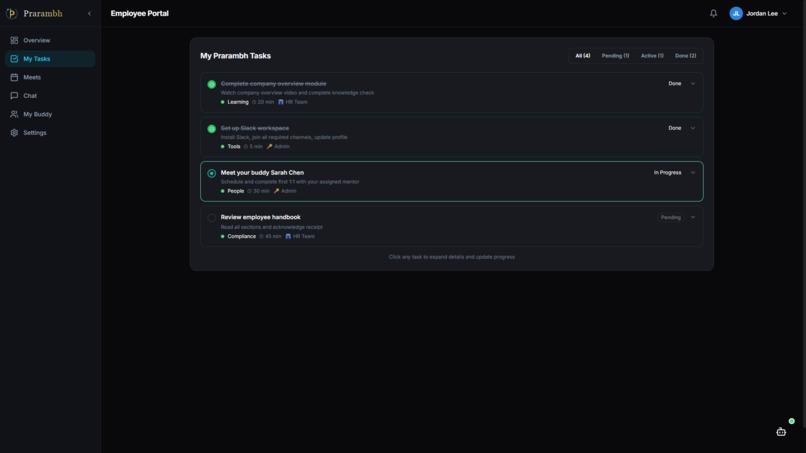Screen dimensions: 806x453
Task: Click the Learning category tag
Action: pos(235,102)
